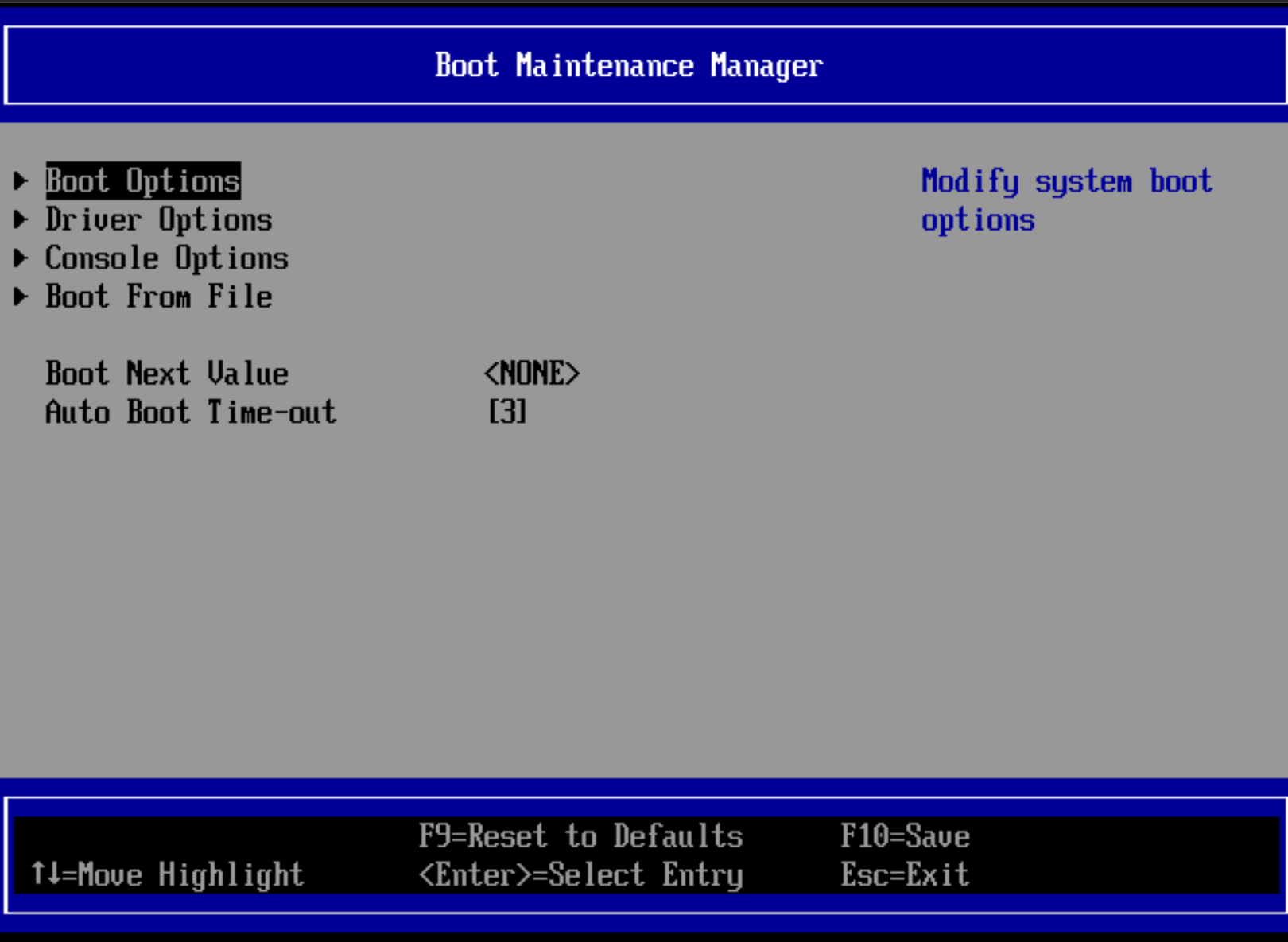The image size is (1288, 942).
Task: Click arrow beside Driver Options
Action: point(21,219)
